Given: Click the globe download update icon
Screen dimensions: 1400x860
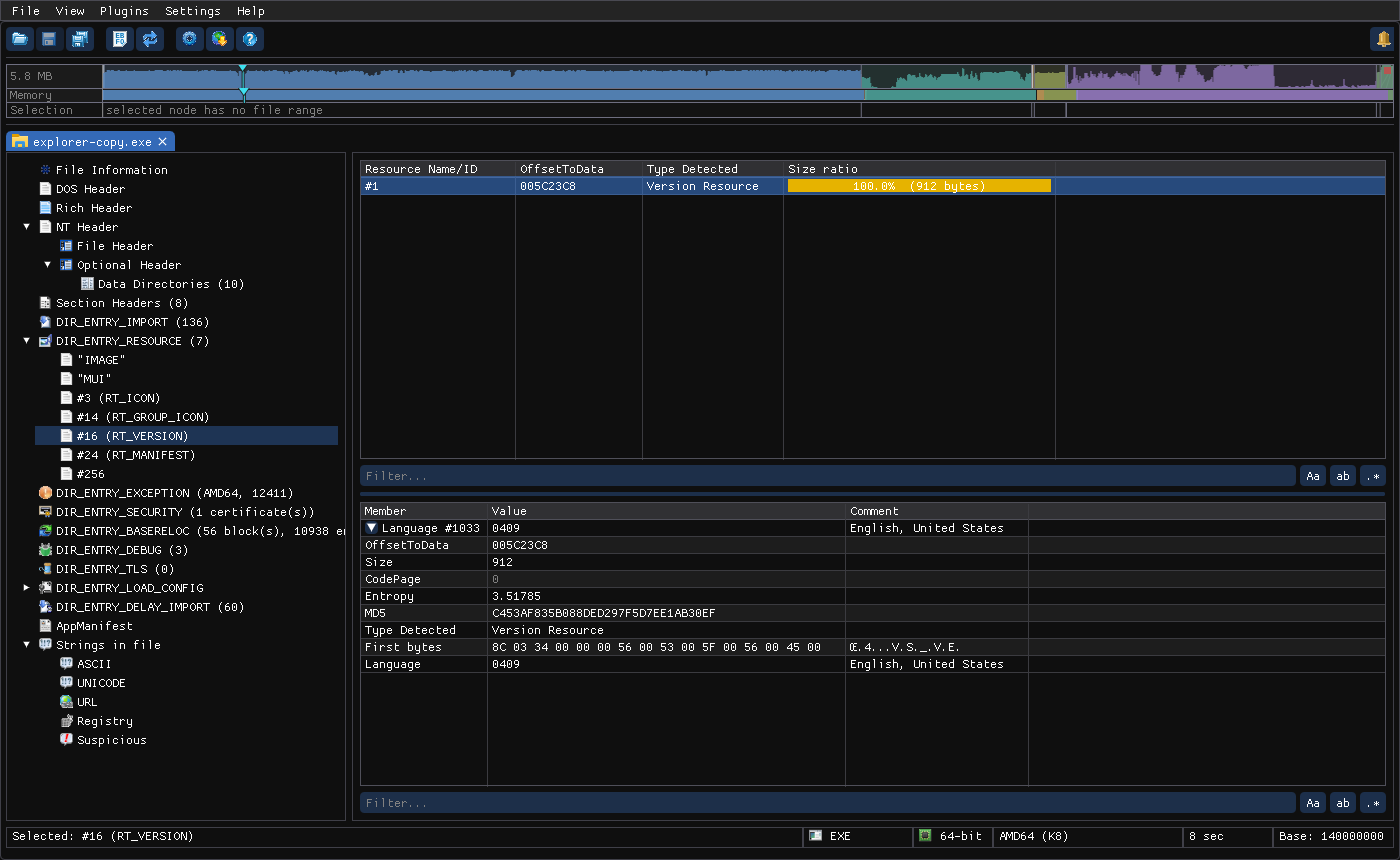Looking at the screenshot, I should [x=220, y=39].
